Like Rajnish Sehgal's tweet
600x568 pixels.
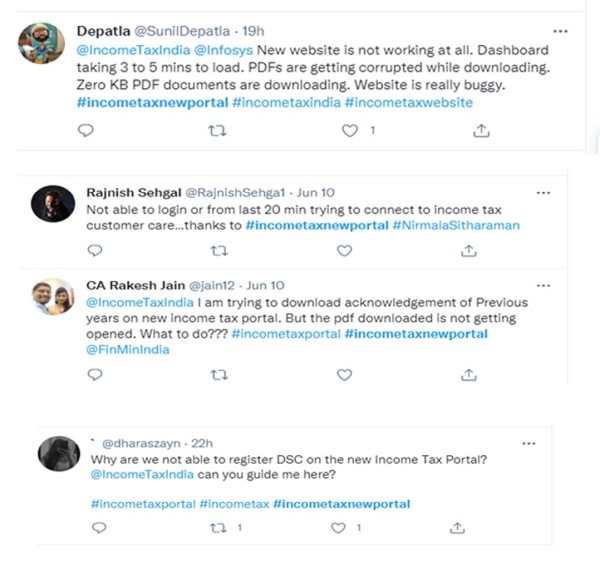tap(345, 250)
